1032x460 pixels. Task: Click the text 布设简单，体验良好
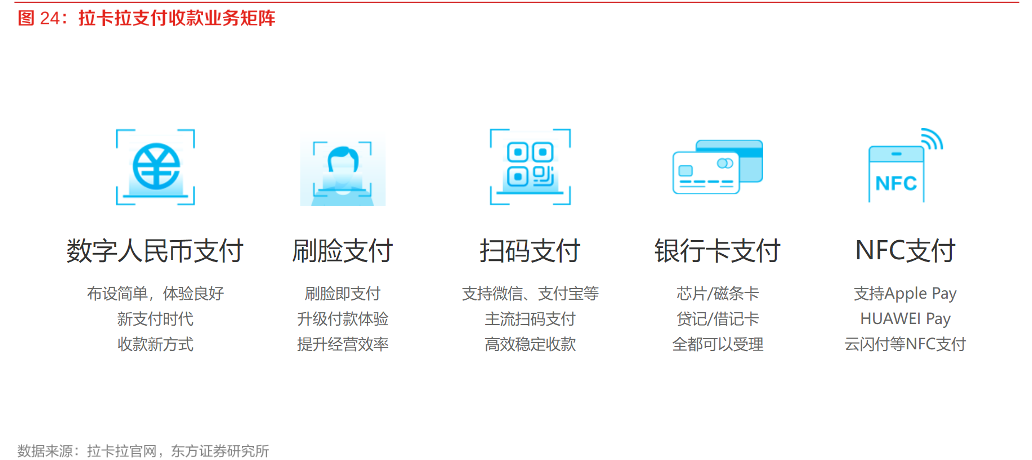(x=155, y=294)
